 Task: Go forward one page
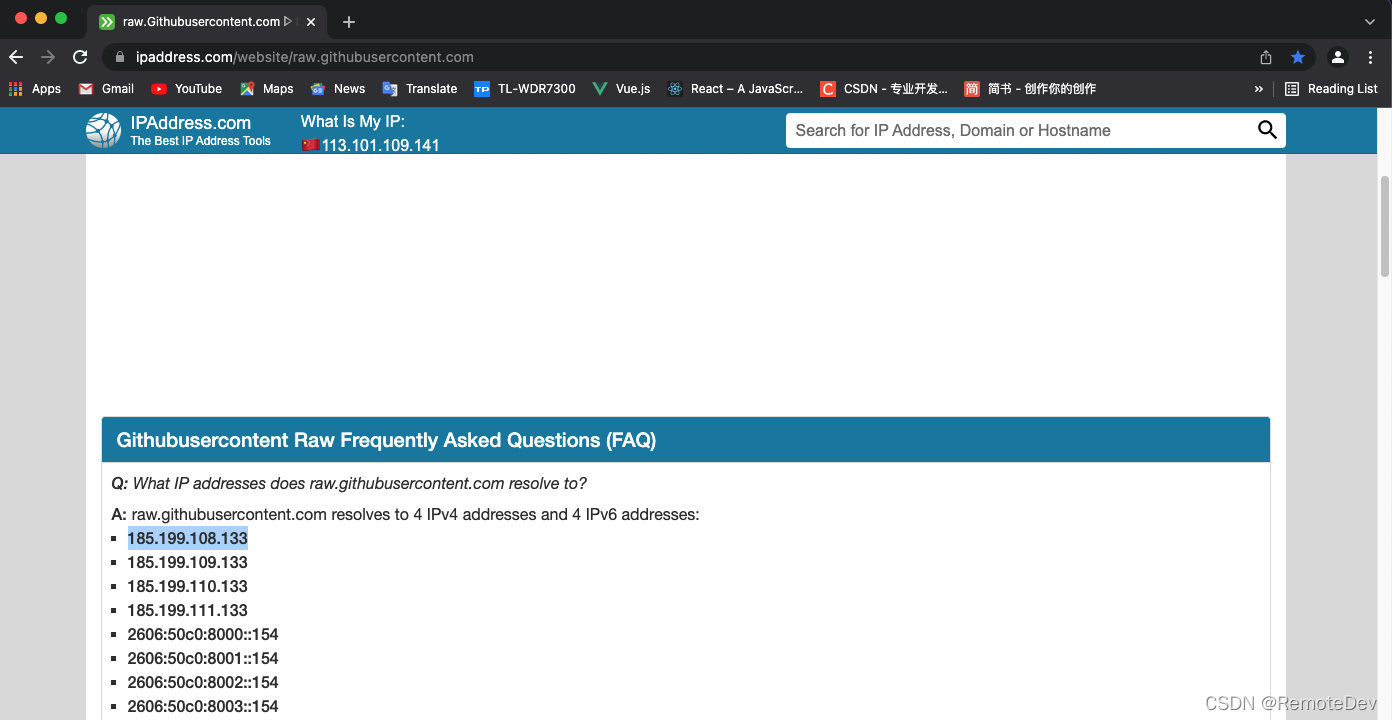48,57
